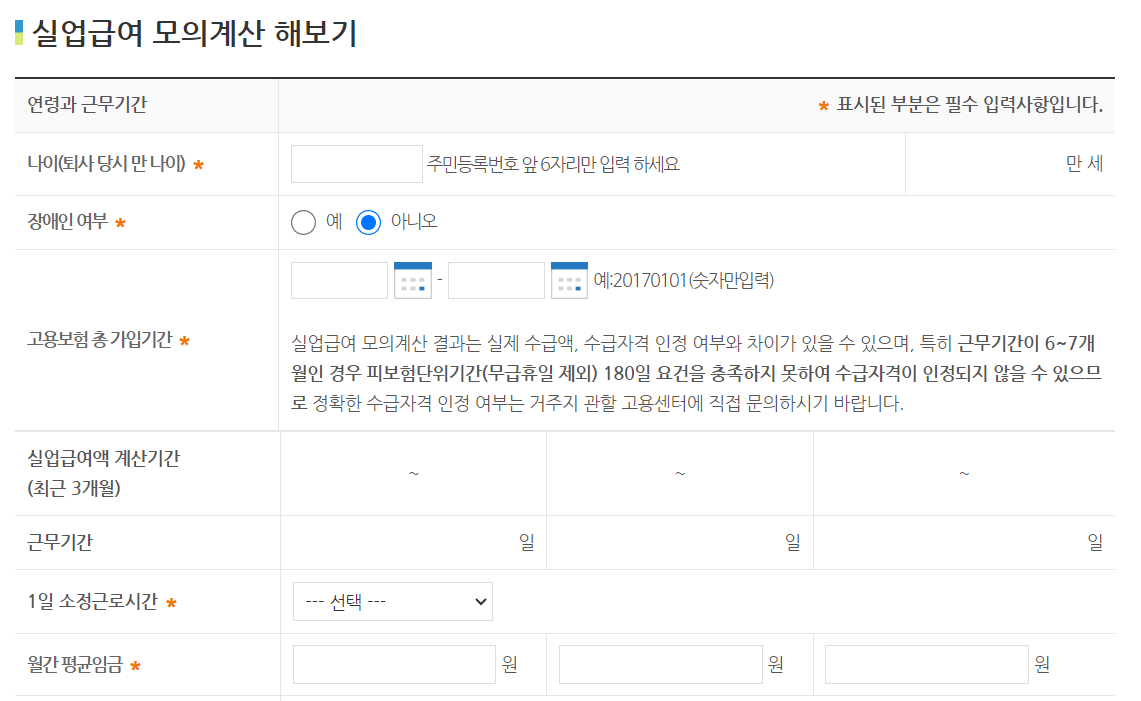
Task: Open the end date calendar picker
Action: click(x=569, y=280)
